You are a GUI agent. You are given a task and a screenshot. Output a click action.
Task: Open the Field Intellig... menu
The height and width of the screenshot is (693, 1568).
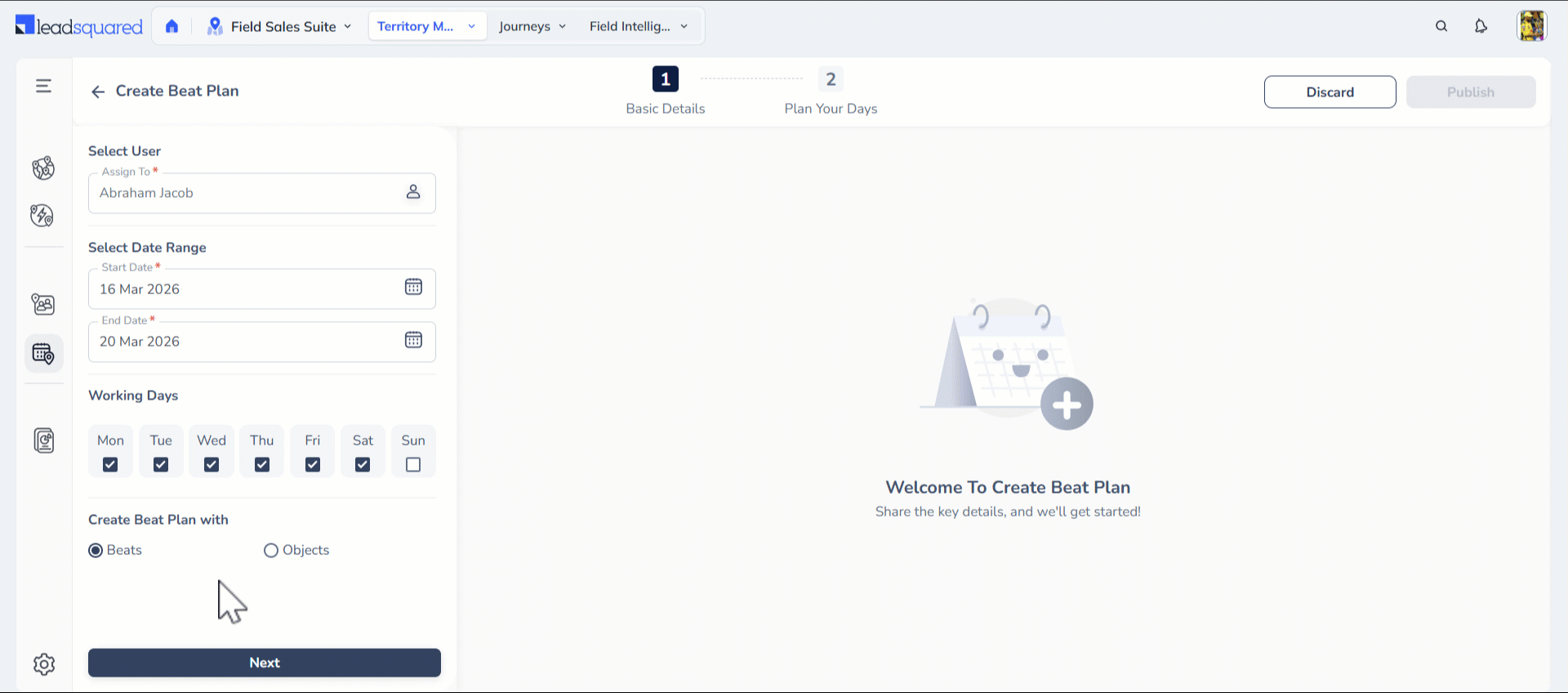point(639,26)
